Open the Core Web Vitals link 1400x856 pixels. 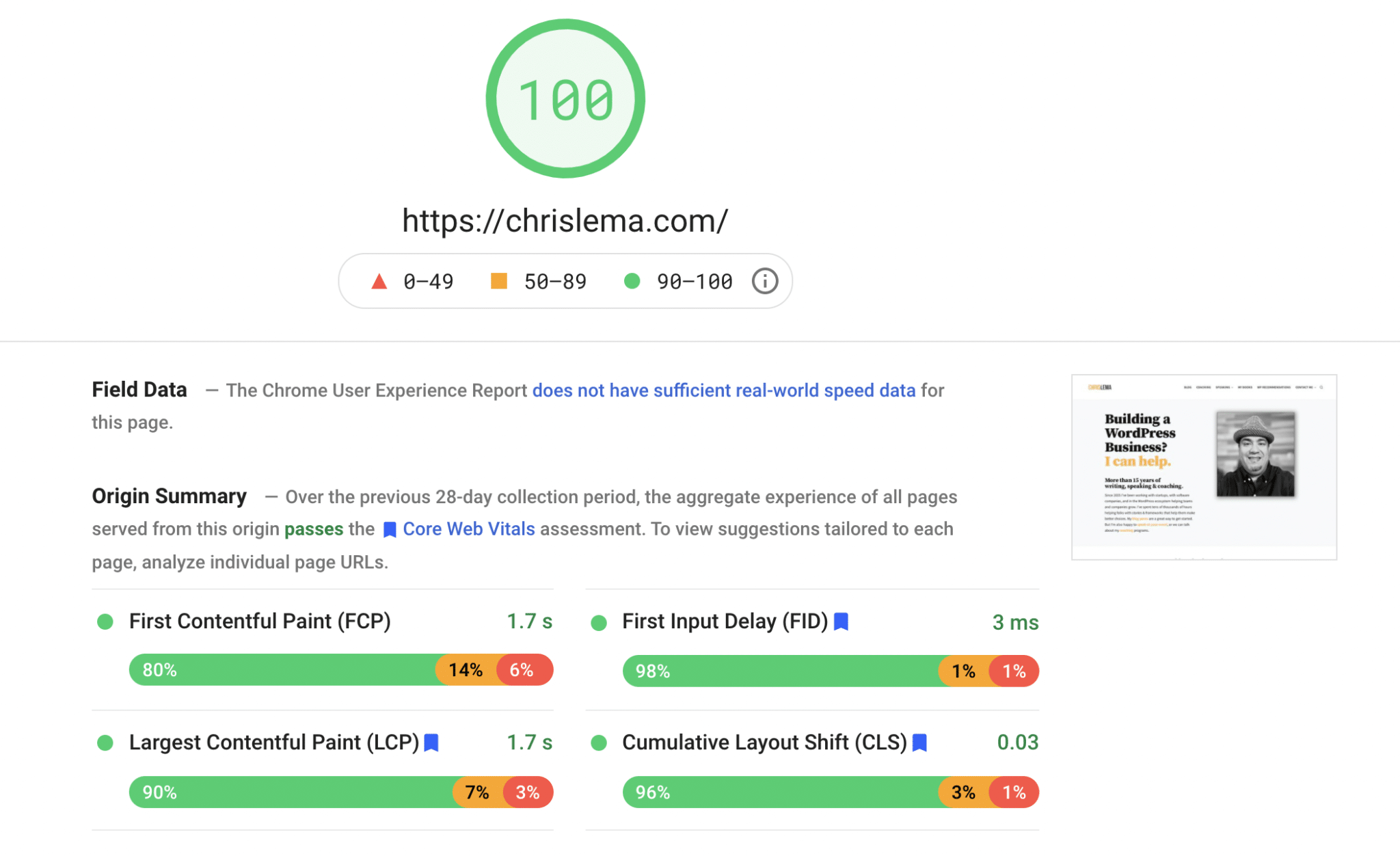click(468, 529)
